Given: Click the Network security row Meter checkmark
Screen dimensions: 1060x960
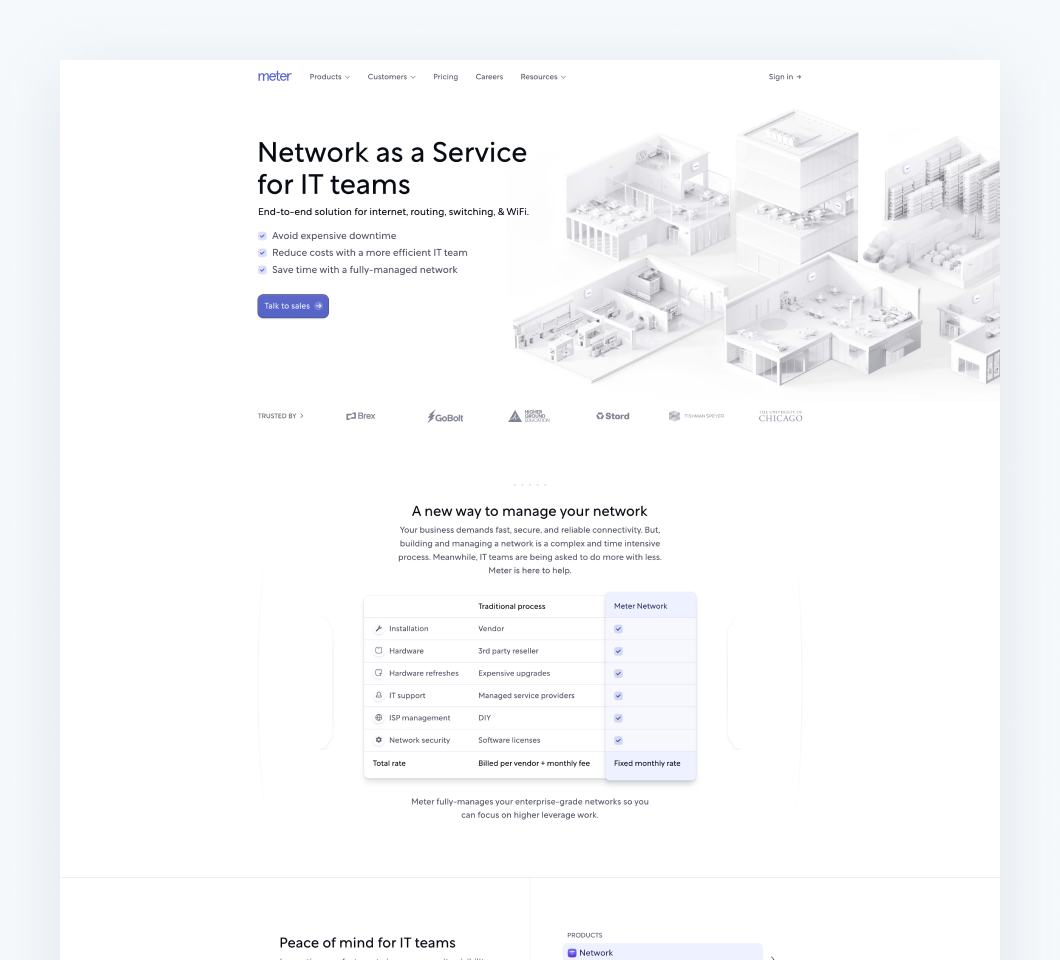Looking at the screenshot, I should [618, 740].
